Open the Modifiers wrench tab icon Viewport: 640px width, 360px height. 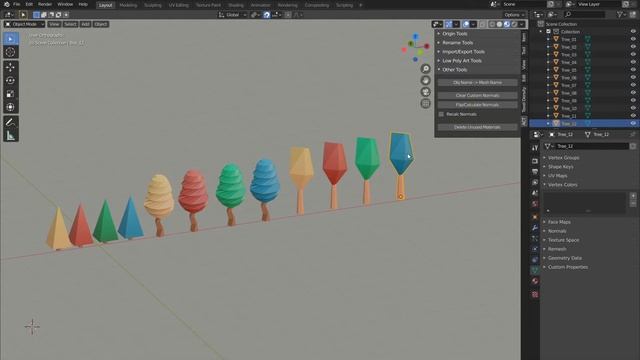[x=535, y=227]
